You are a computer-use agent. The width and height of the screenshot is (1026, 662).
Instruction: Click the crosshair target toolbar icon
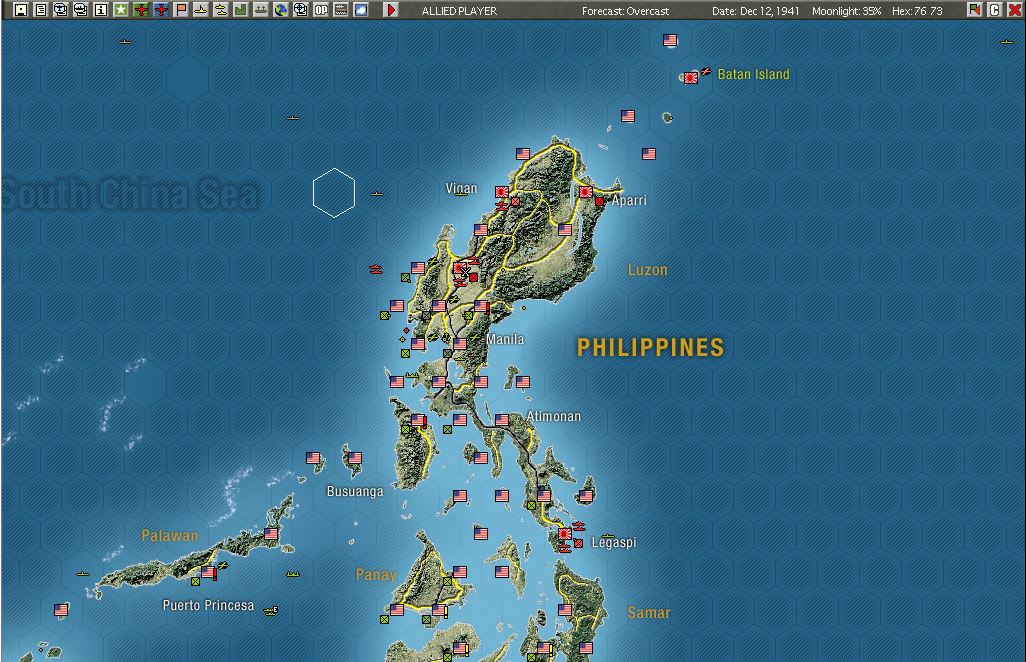(x=301, y=10)
